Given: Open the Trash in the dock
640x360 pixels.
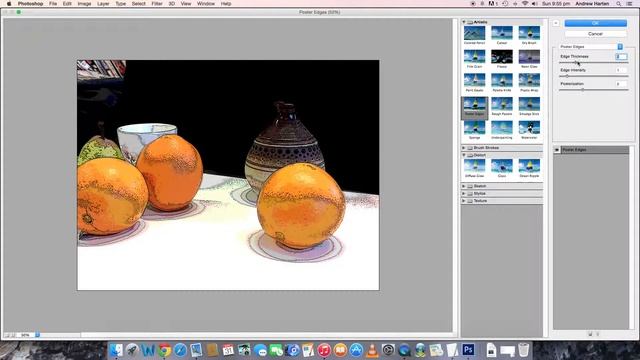Looking at the screenshot, I should point(523,350).
